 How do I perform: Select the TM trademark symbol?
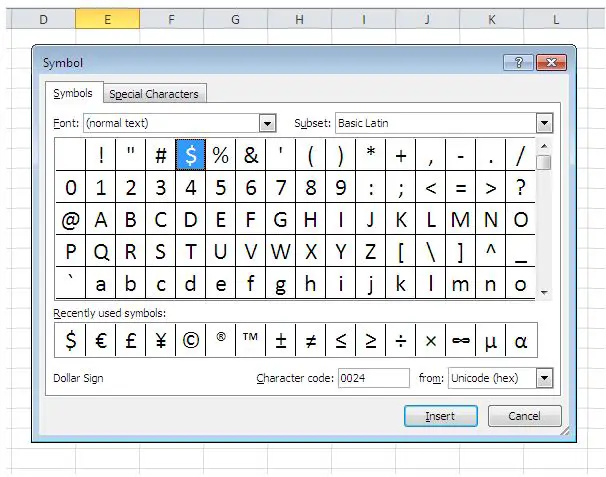[250, 340]
